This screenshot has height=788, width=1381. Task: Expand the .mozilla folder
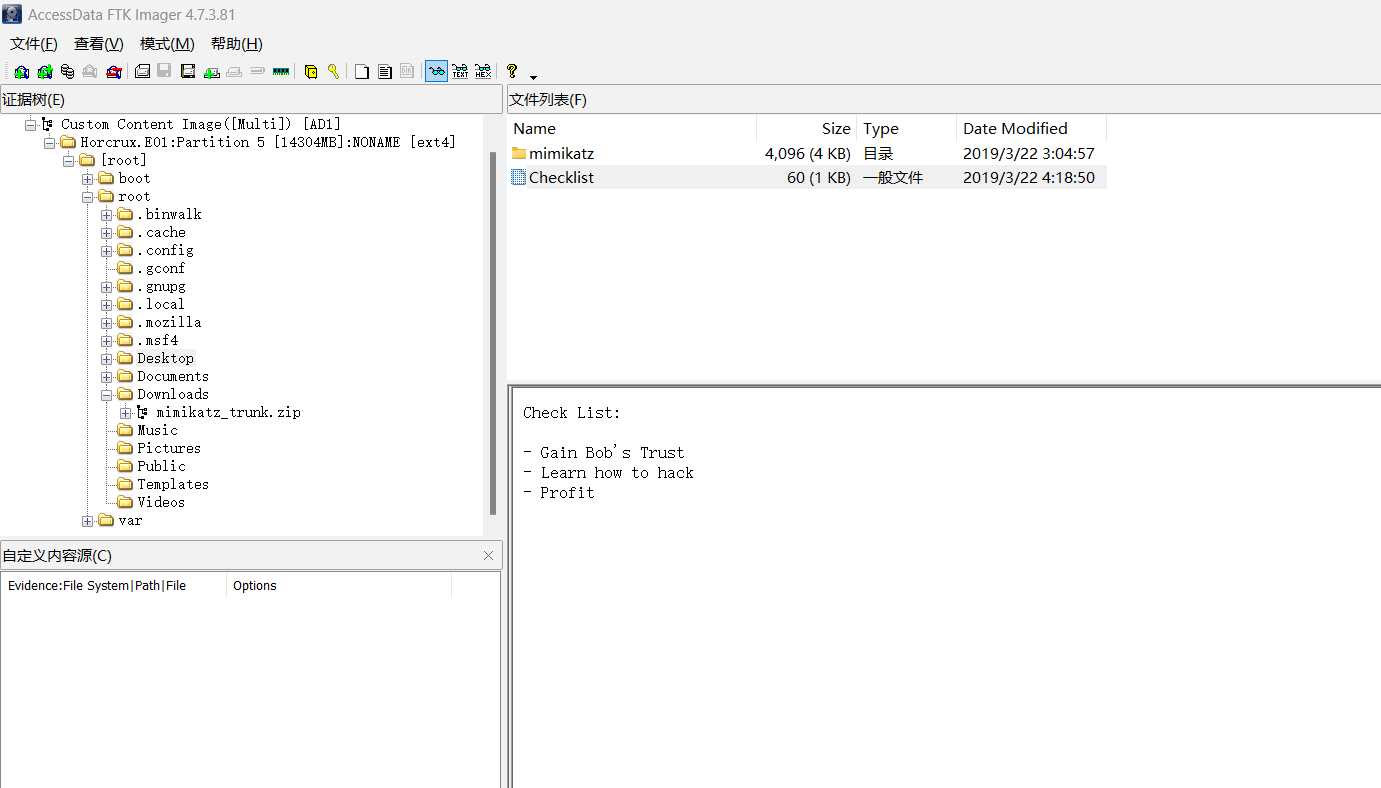pyautogui.click(x=106, y=322)
